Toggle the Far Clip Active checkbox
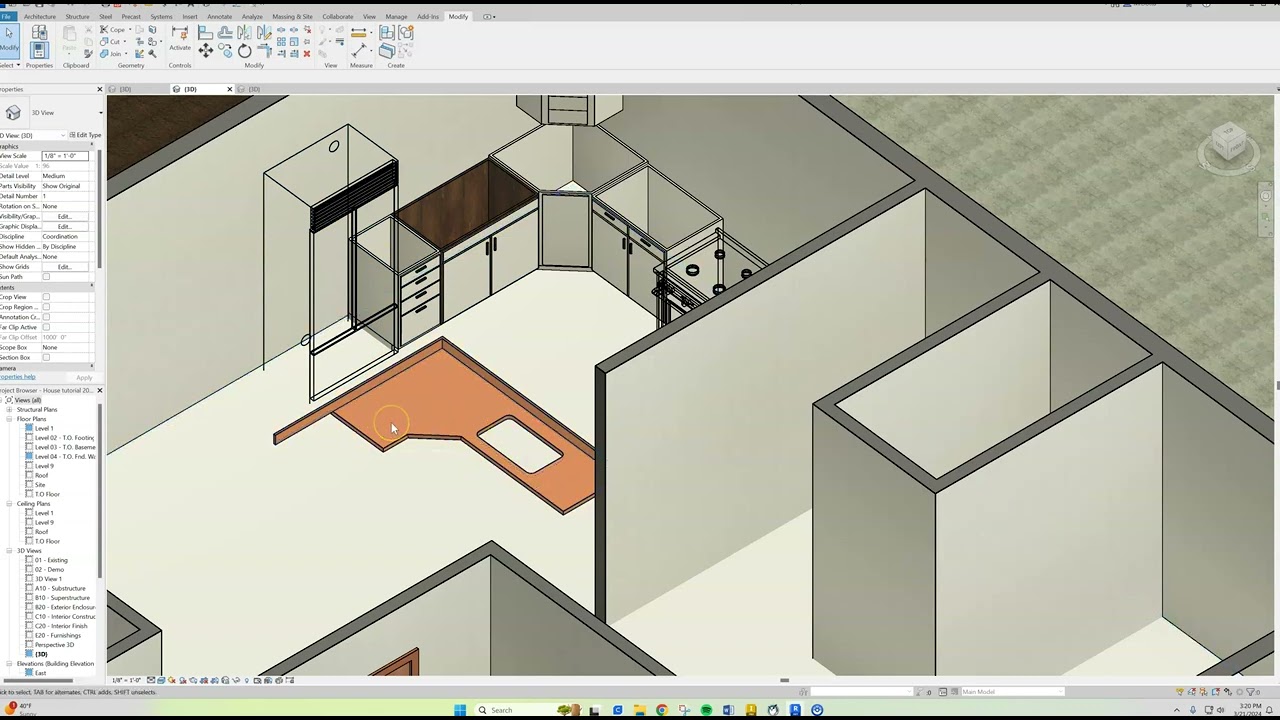The height and width of the screenshot is (720, 1280). (46, 327)
